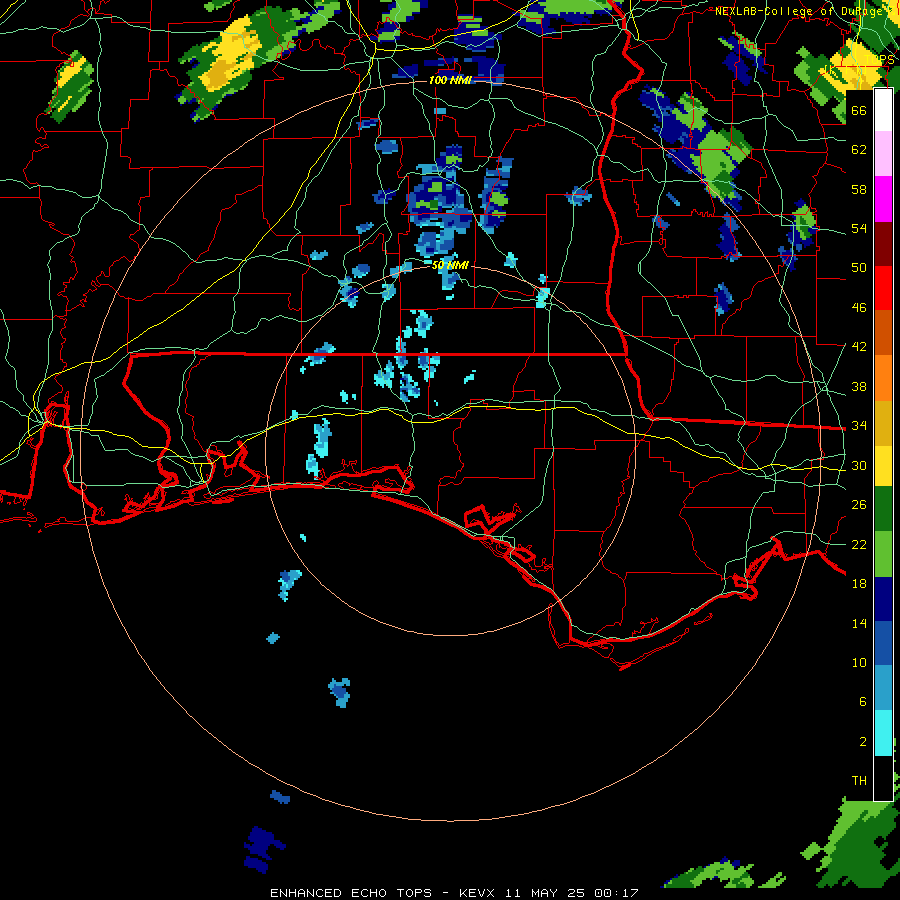Click the 'TH' legend label
Viewport: 900px width, 900px height.
point(859,781)
